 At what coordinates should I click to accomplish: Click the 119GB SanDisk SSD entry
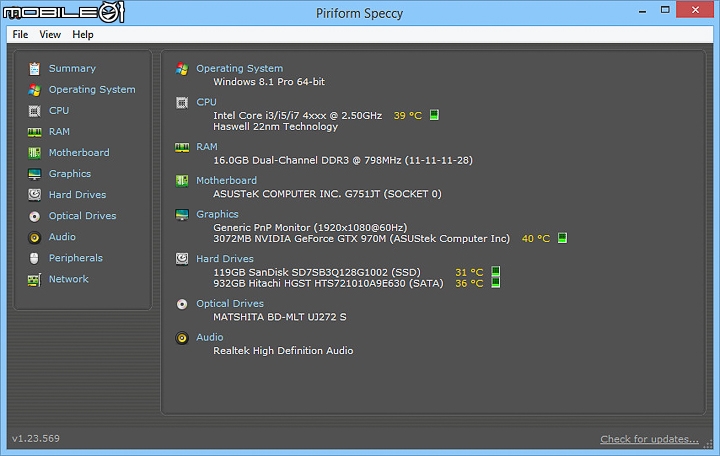(x=317, y=272)
